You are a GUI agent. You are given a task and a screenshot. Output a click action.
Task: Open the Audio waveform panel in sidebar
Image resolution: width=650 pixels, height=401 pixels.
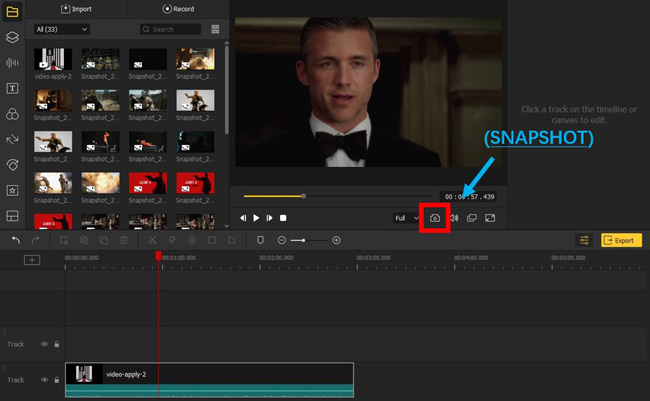[12, 63]
